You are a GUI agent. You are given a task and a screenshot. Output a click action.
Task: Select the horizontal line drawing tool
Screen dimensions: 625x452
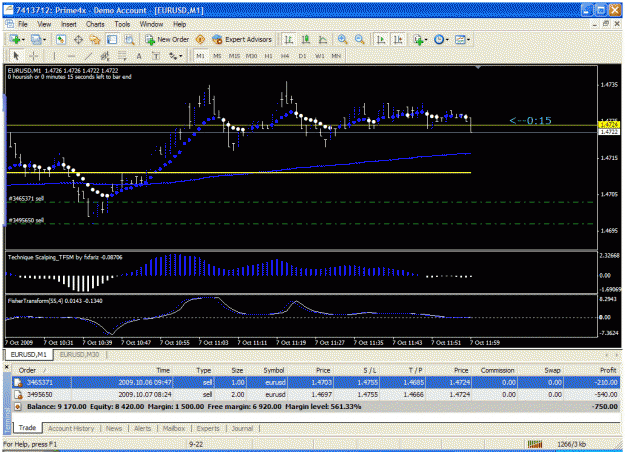point(71,56)
